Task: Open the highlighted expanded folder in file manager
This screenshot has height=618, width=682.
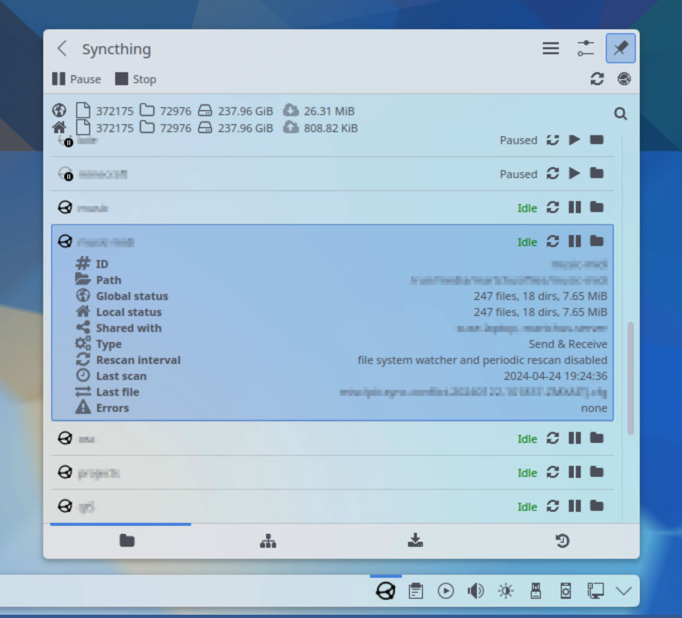Action: tap(597, 241)
